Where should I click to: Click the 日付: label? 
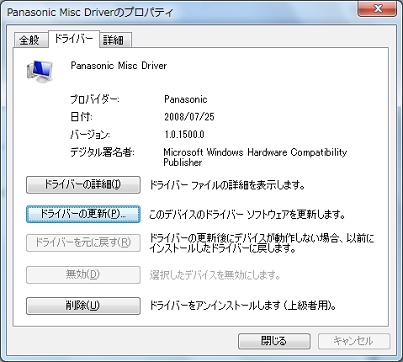click(81, 117)
